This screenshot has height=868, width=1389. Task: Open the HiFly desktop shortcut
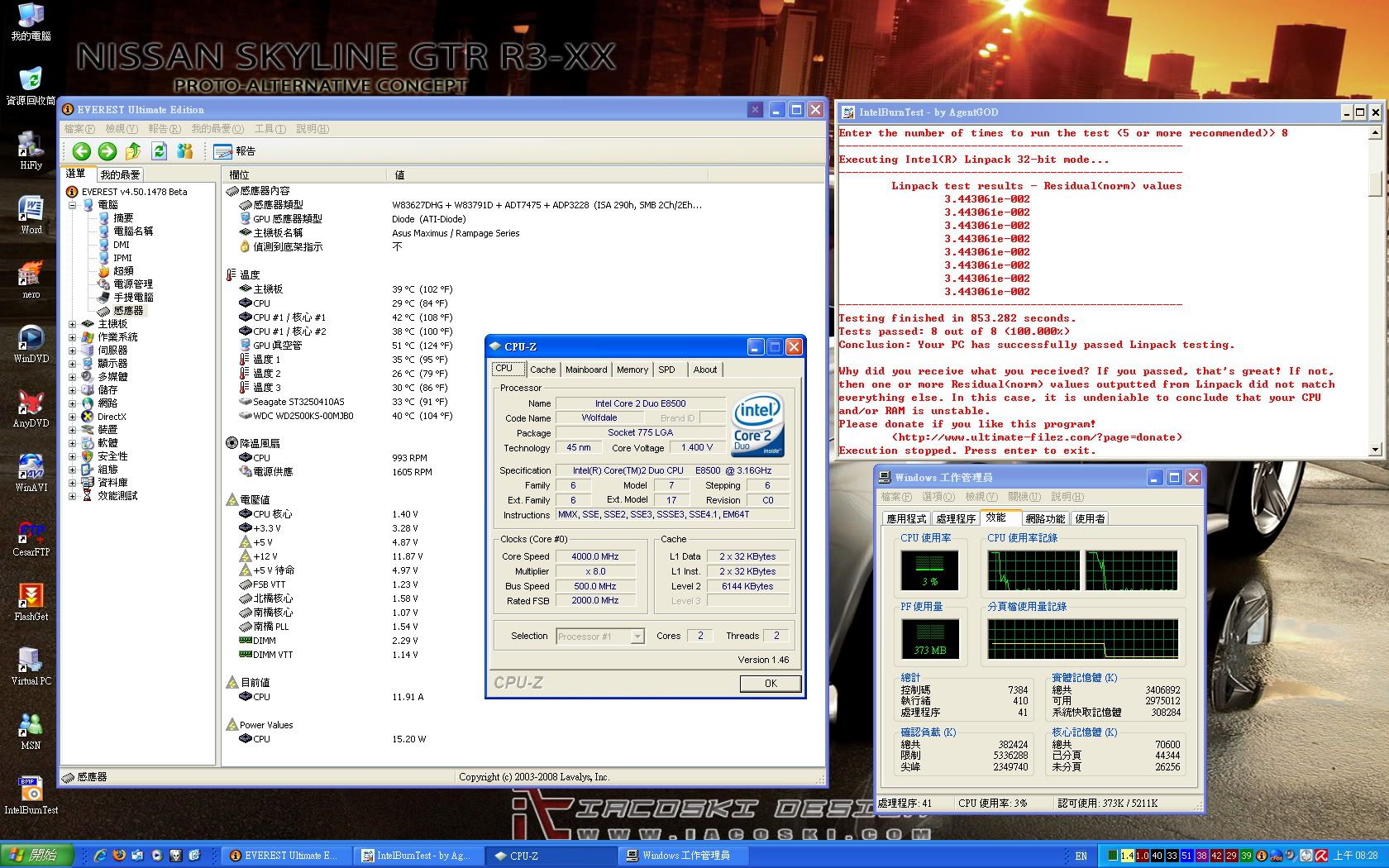[31, 150]
